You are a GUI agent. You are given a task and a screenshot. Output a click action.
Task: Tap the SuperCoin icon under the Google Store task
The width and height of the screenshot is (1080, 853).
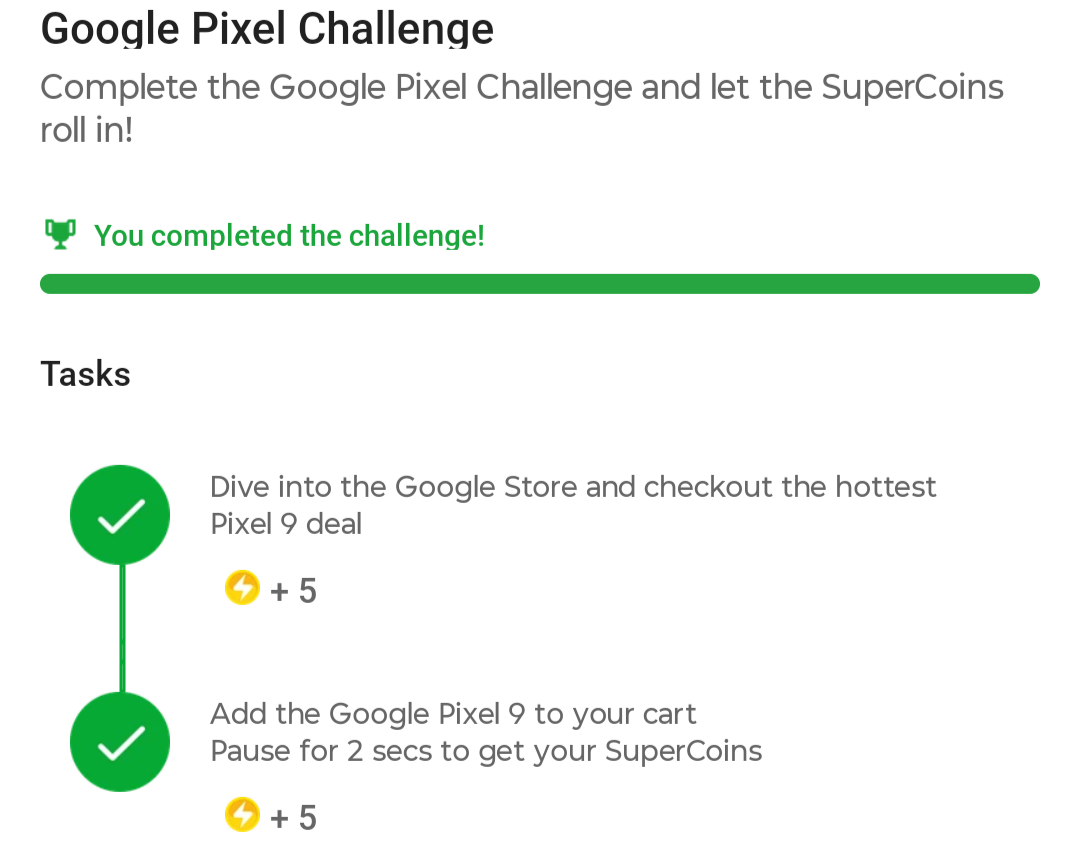pos(242,588)
